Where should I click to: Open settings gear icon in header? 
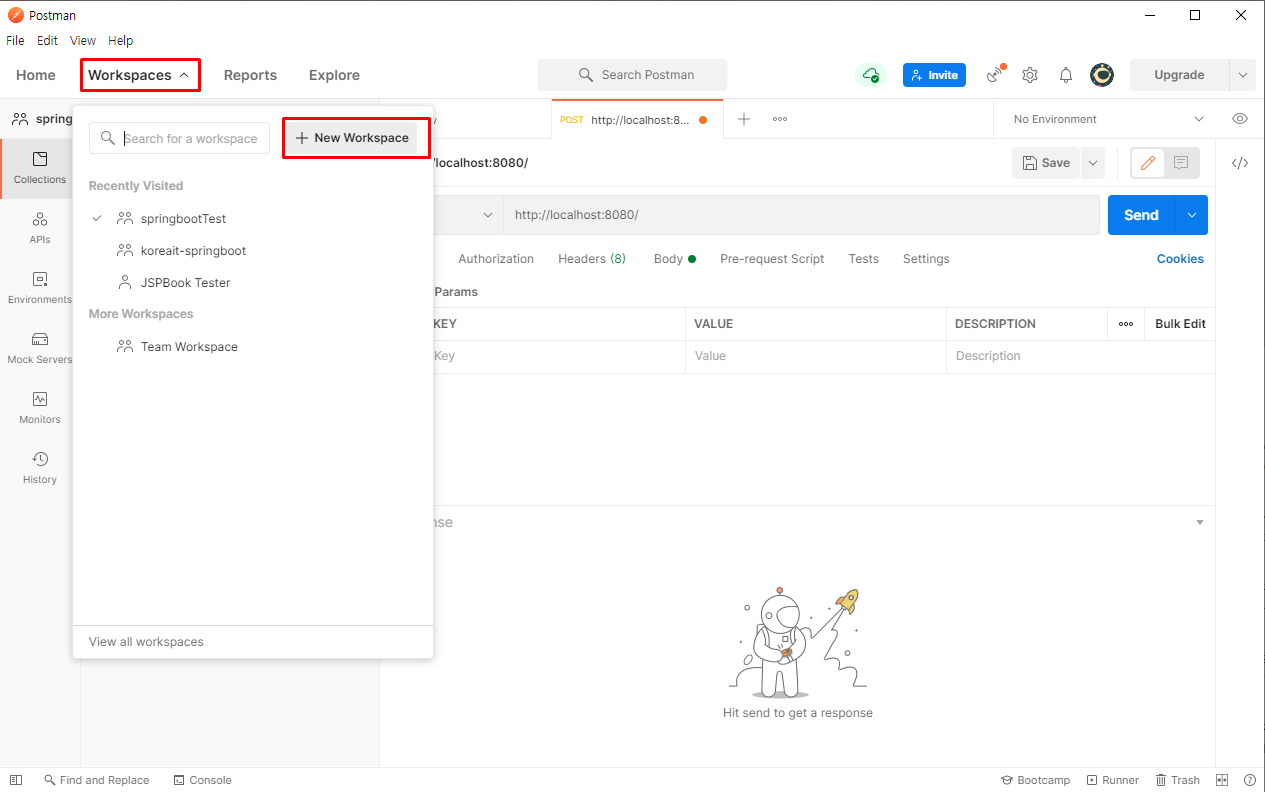pos(1030,75)
